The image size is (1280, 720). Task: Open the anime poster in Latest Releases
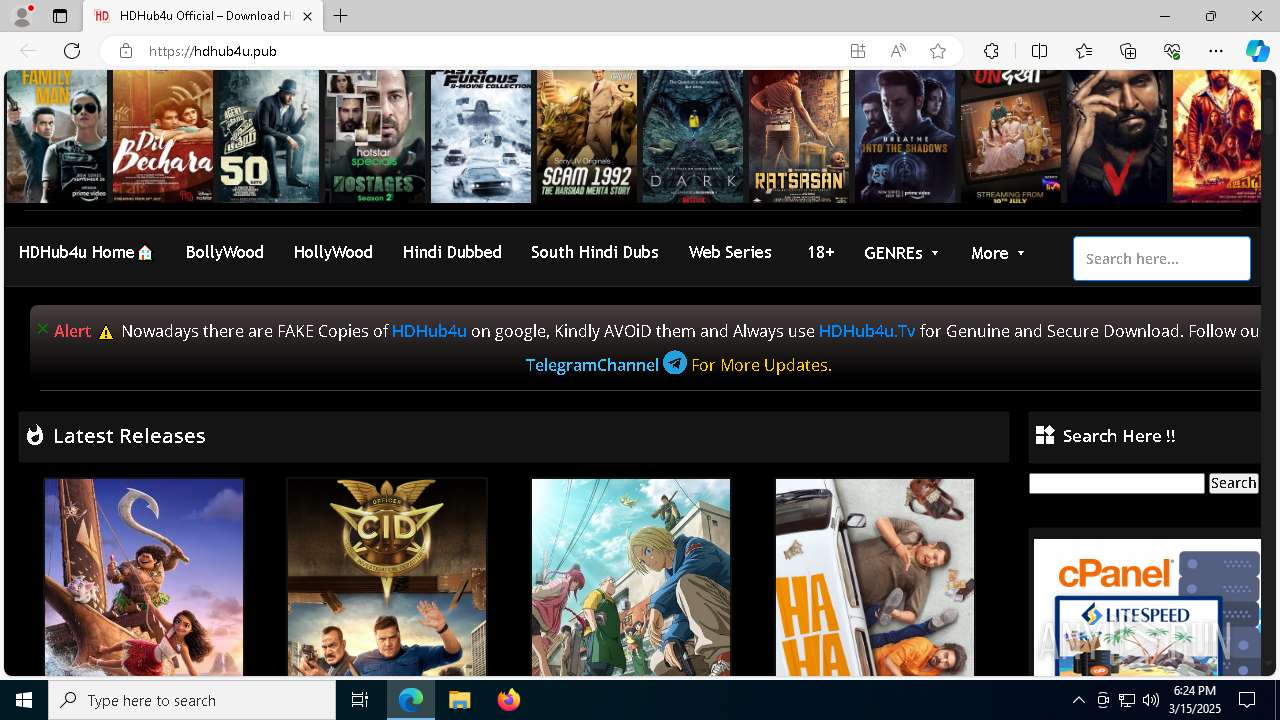[x=631, y=578]
